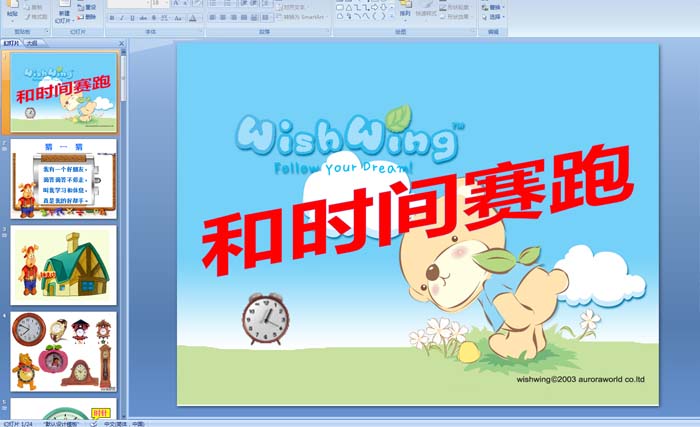The height and width of the screenshot is (427, 700).
Task: Click the Convert to SmartArt command
Action: click(301, 17)
